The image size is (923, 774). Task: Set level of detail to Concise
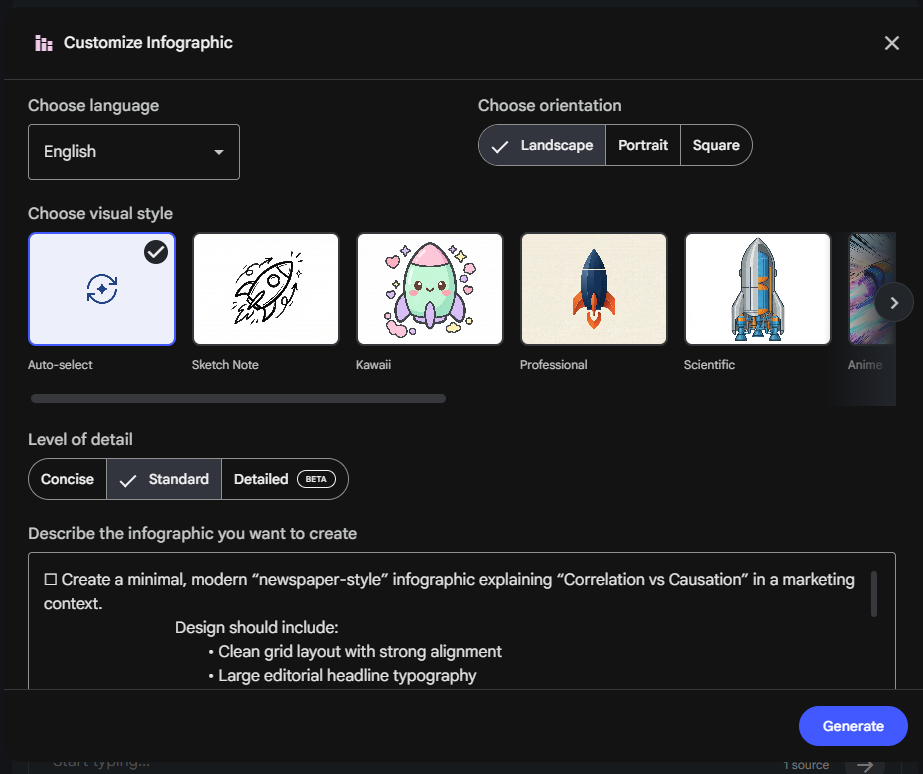(x=68, y=479)
